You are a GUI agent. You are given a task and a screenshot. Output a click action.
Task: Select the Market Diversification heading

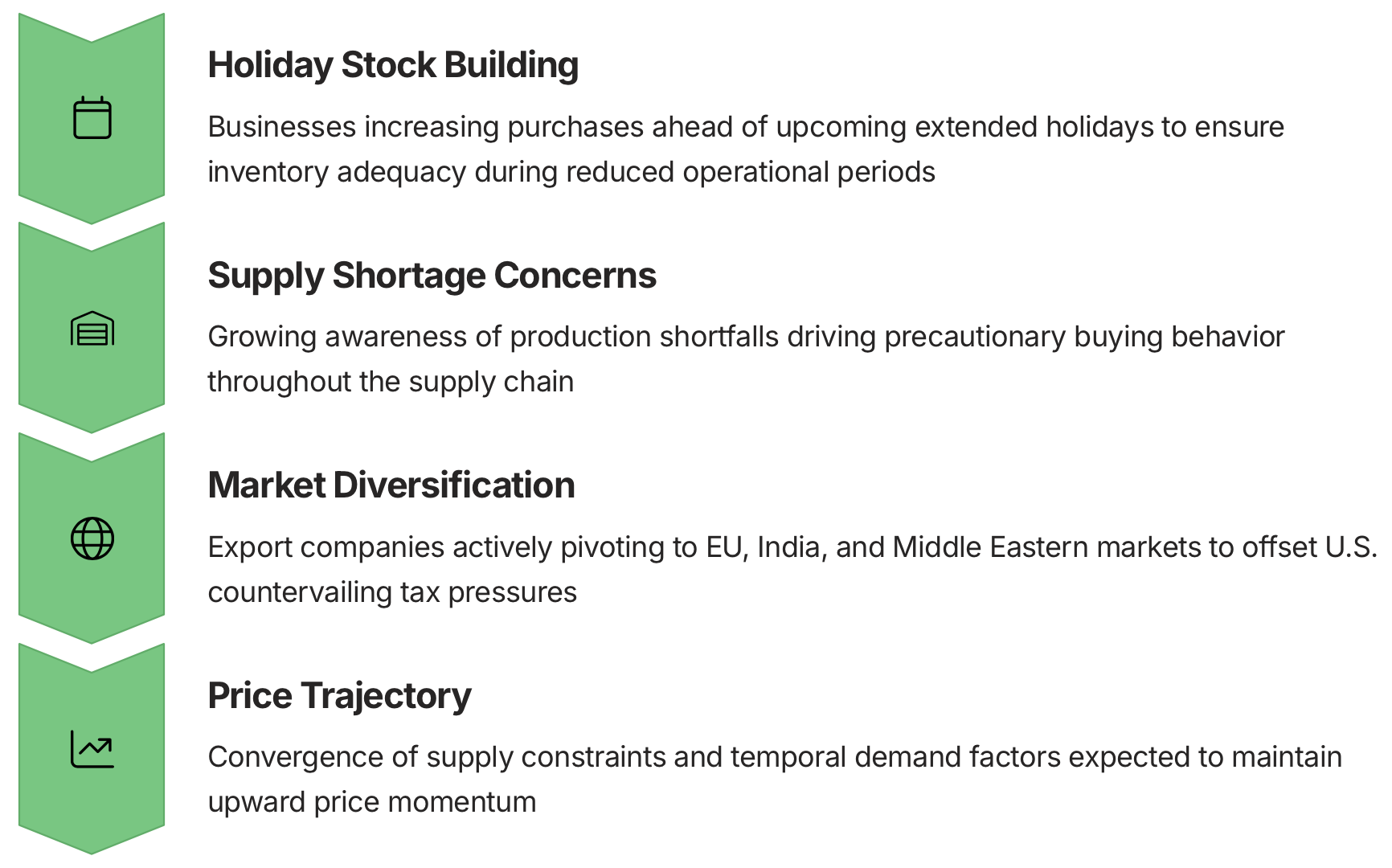point(391,485)
